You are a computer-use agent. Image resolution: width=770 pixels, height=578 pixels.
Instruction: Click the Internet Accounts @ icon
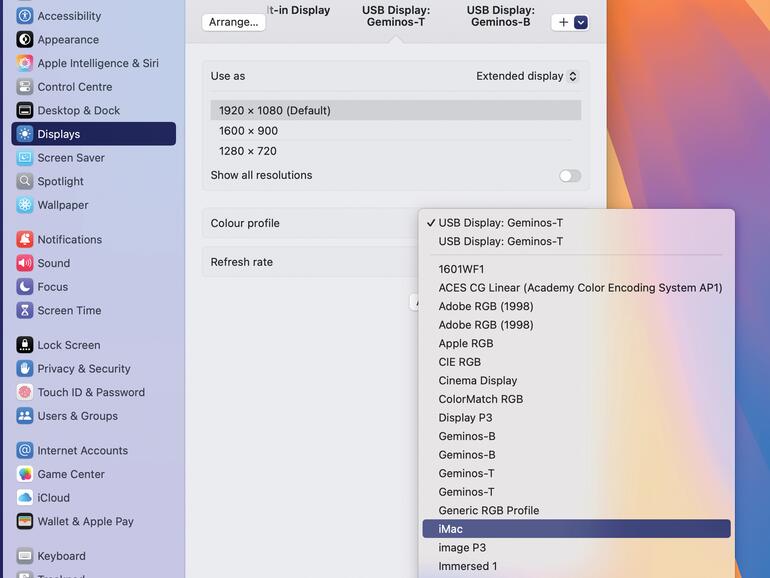(25, 450)
